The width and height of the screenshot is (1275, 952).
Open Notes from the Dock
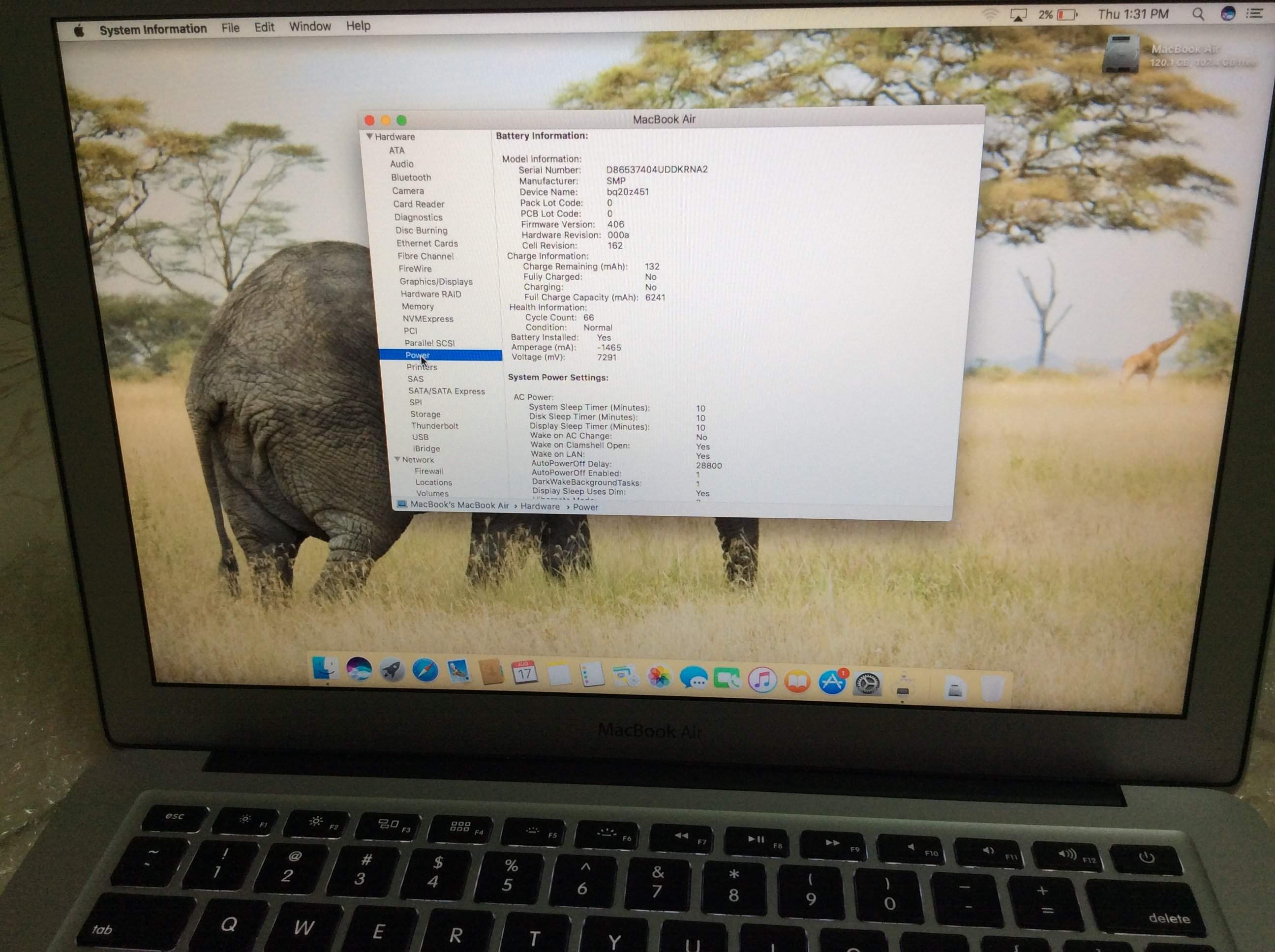(558, 674)
